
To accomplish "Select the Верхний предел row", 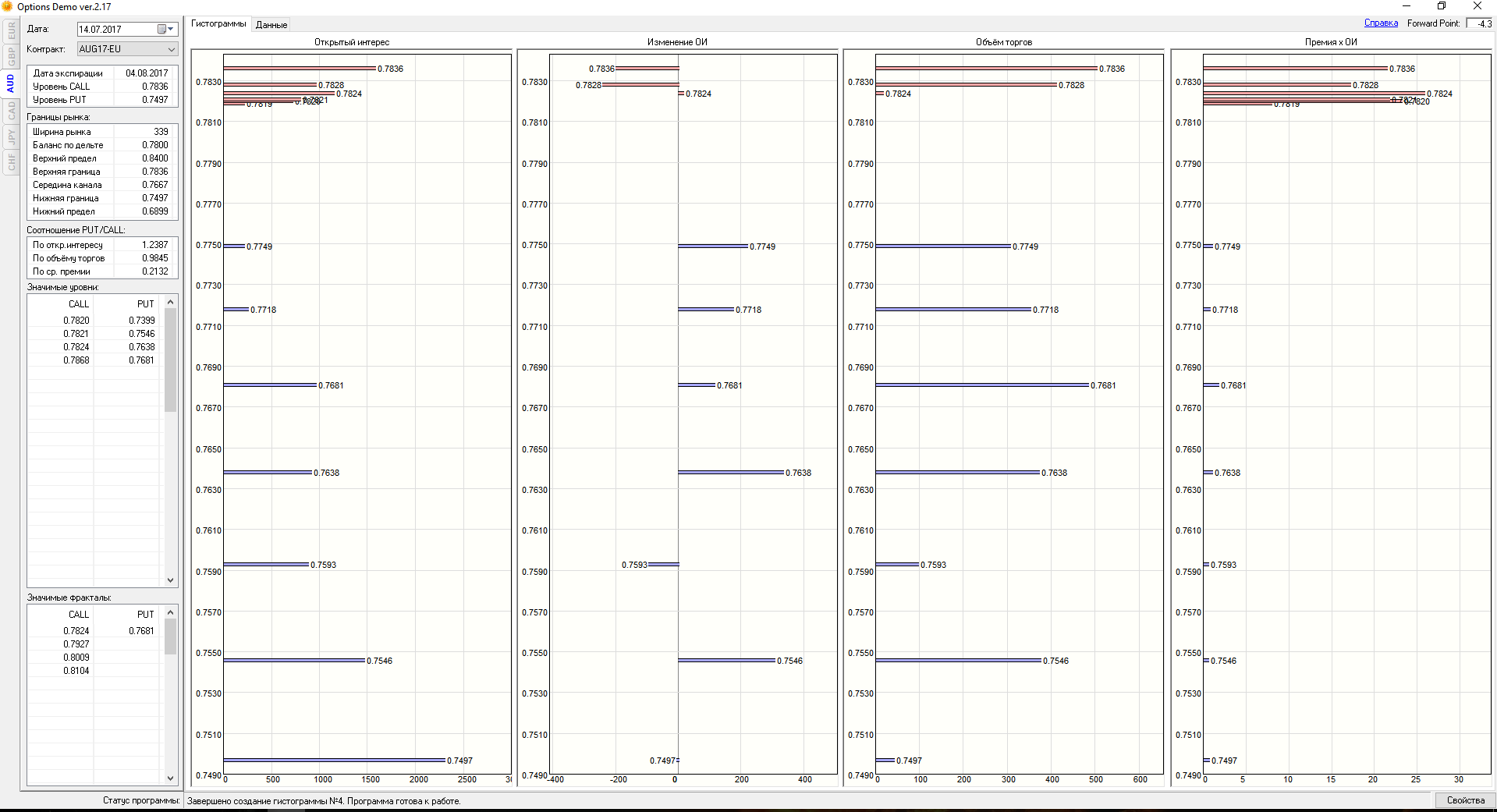I will pyautogui.click(x=102, y=158).
